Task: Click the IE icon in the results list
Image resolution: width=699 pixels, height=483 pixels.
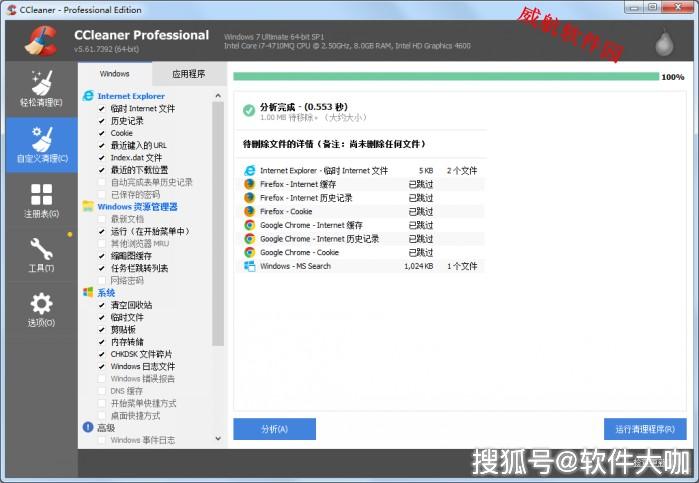Action: coord(250,170)
